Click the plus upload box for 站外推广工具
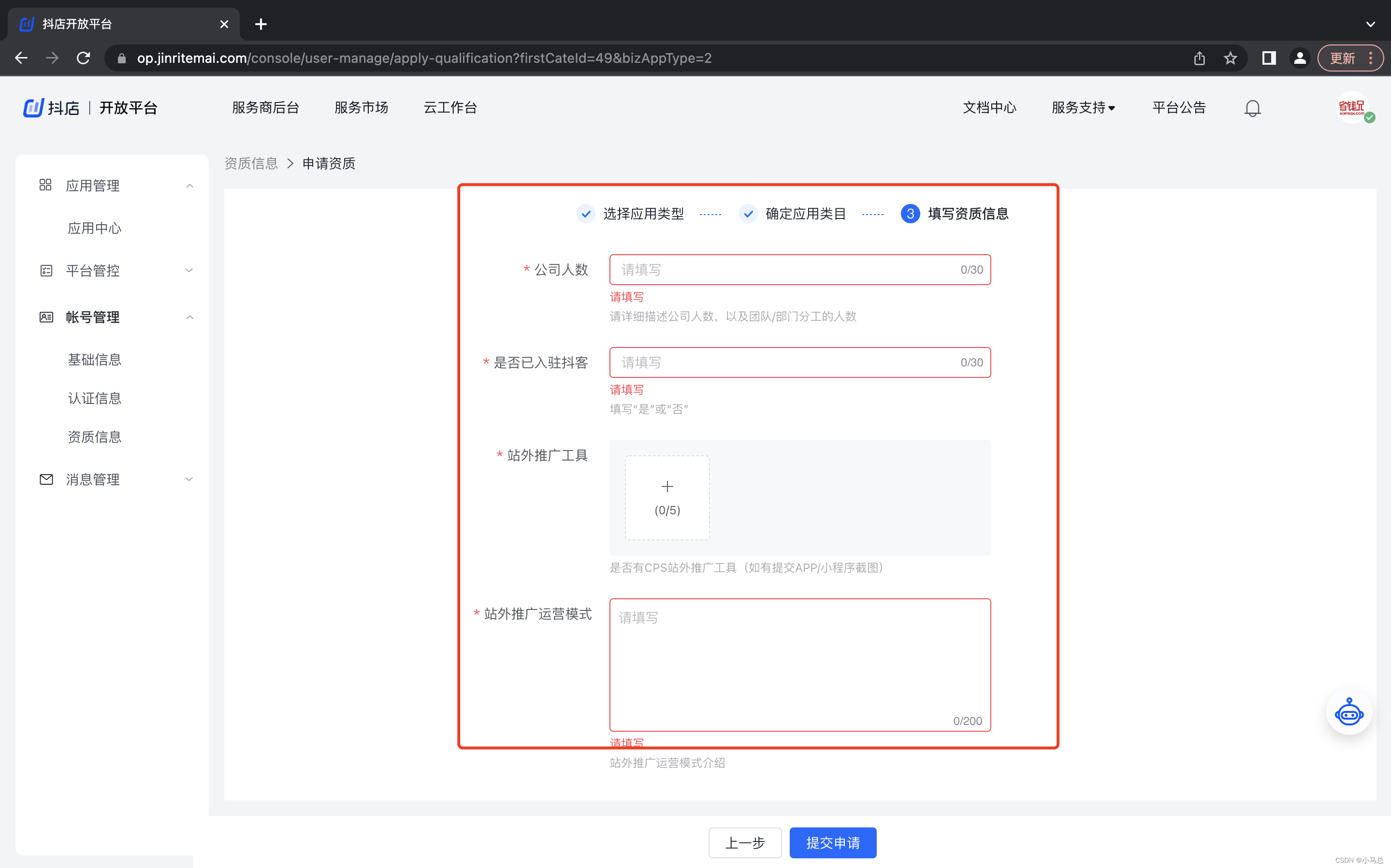The width and height of the screenshot is (1391, 868). [x=667, y=497]
